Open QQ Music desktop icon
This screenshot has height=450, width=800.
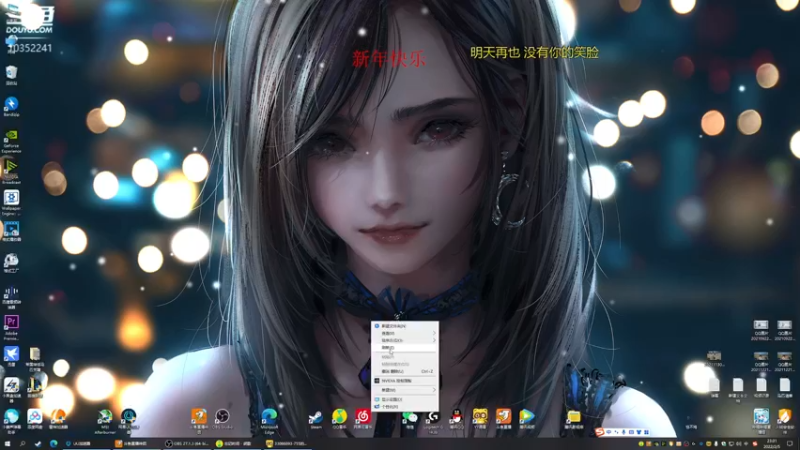coord(339,419)
